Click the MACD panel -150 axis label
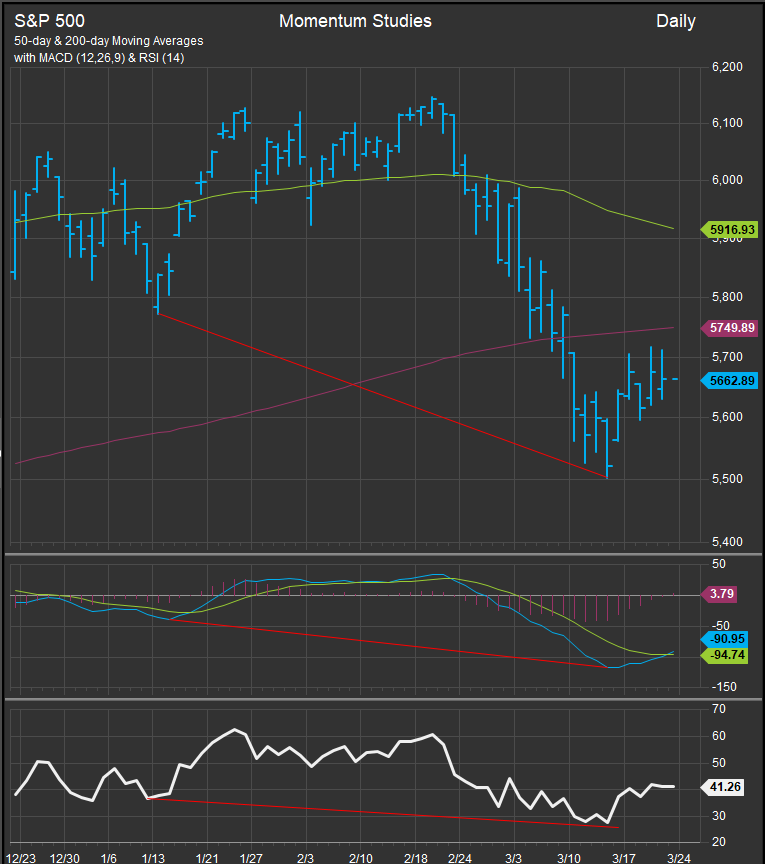The height and width of the screenshot is (864, 765). pyautogui.click(x=724, y=687)
